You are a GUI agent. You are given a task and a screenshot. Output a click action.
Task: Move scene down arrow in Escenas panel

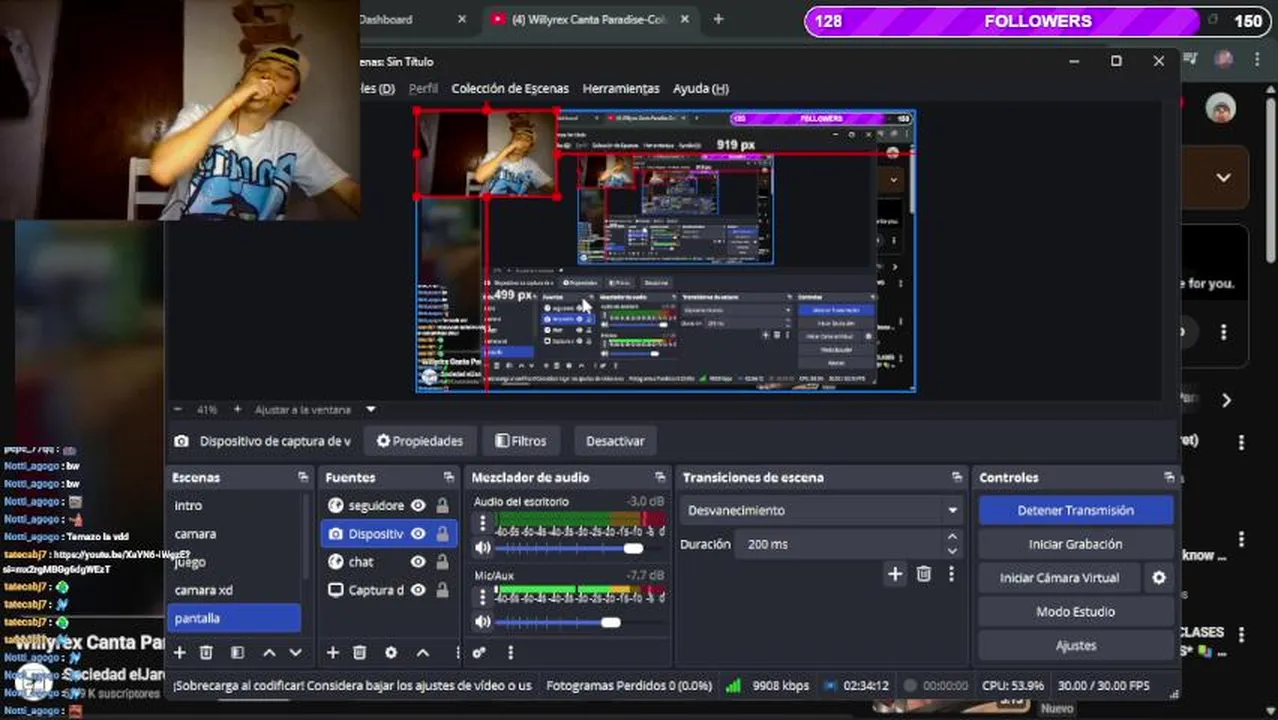pos(295,653)
